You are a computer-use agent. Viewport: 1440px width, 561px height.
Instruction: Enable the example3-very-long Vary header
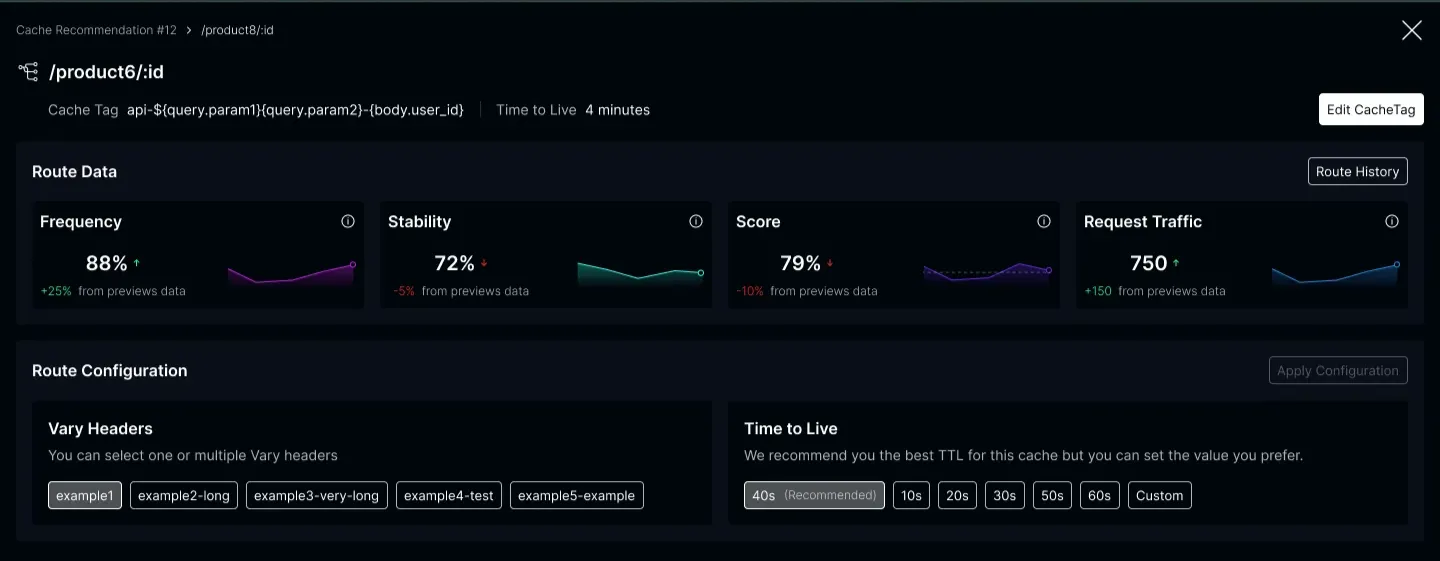point(317,495)
